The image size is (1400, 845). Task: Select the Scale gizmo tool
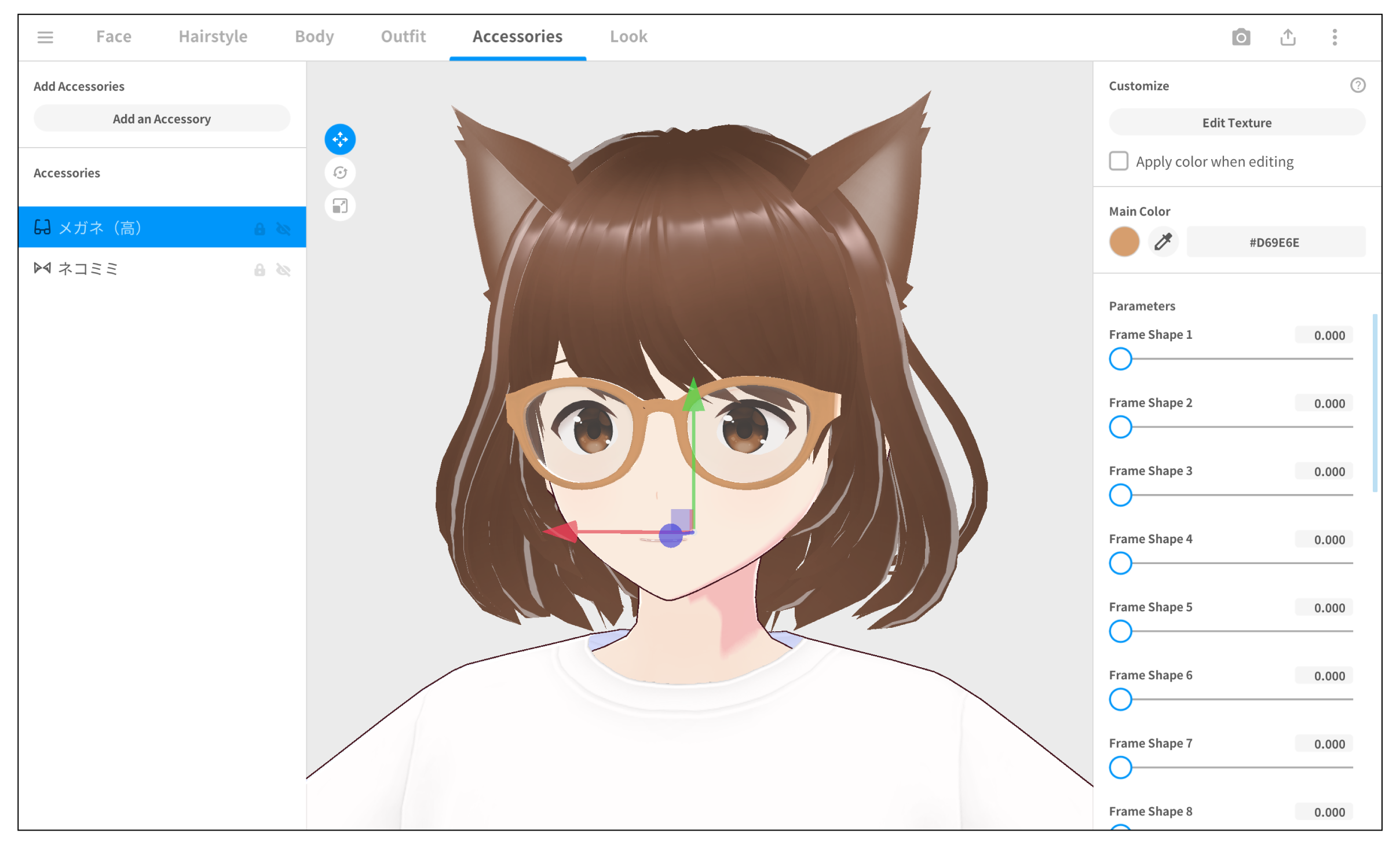point(340,205)
